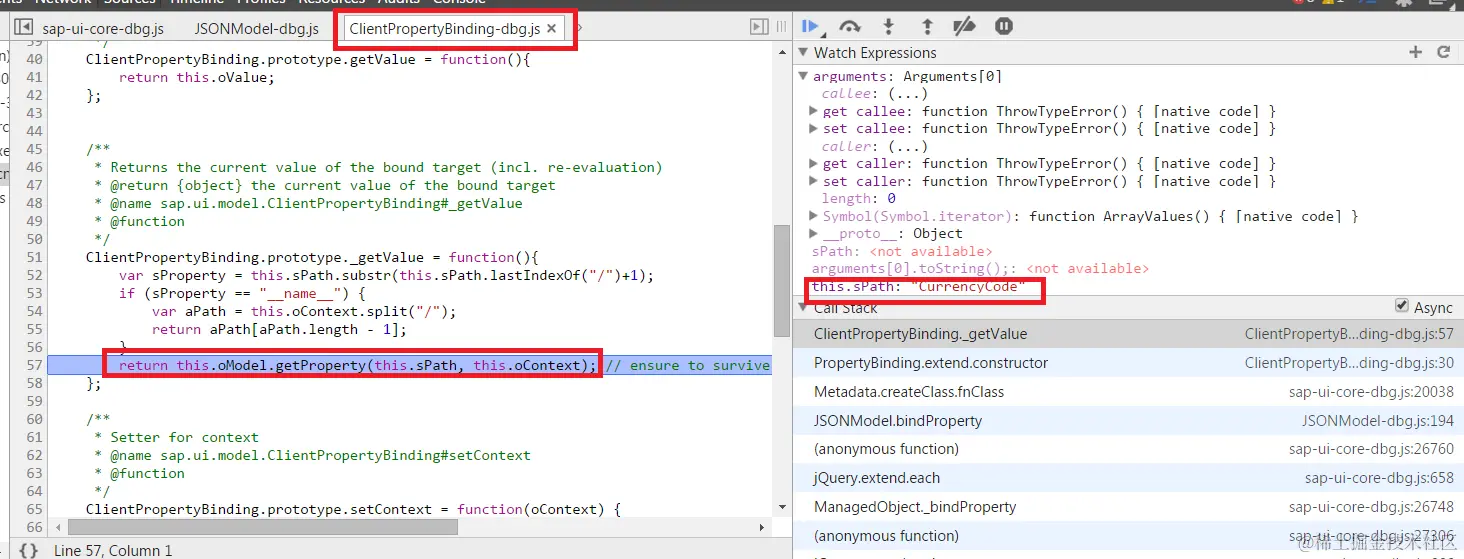Toggle the debugger sidebar visibility icon

[x=760, y=28]
